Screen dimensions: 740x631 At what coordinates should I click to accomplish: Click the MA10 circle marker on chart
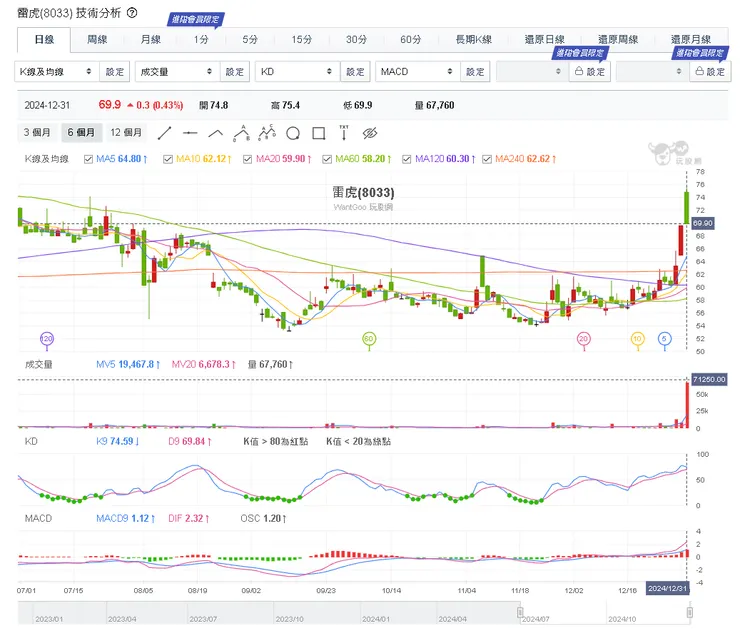pos(638,338)
